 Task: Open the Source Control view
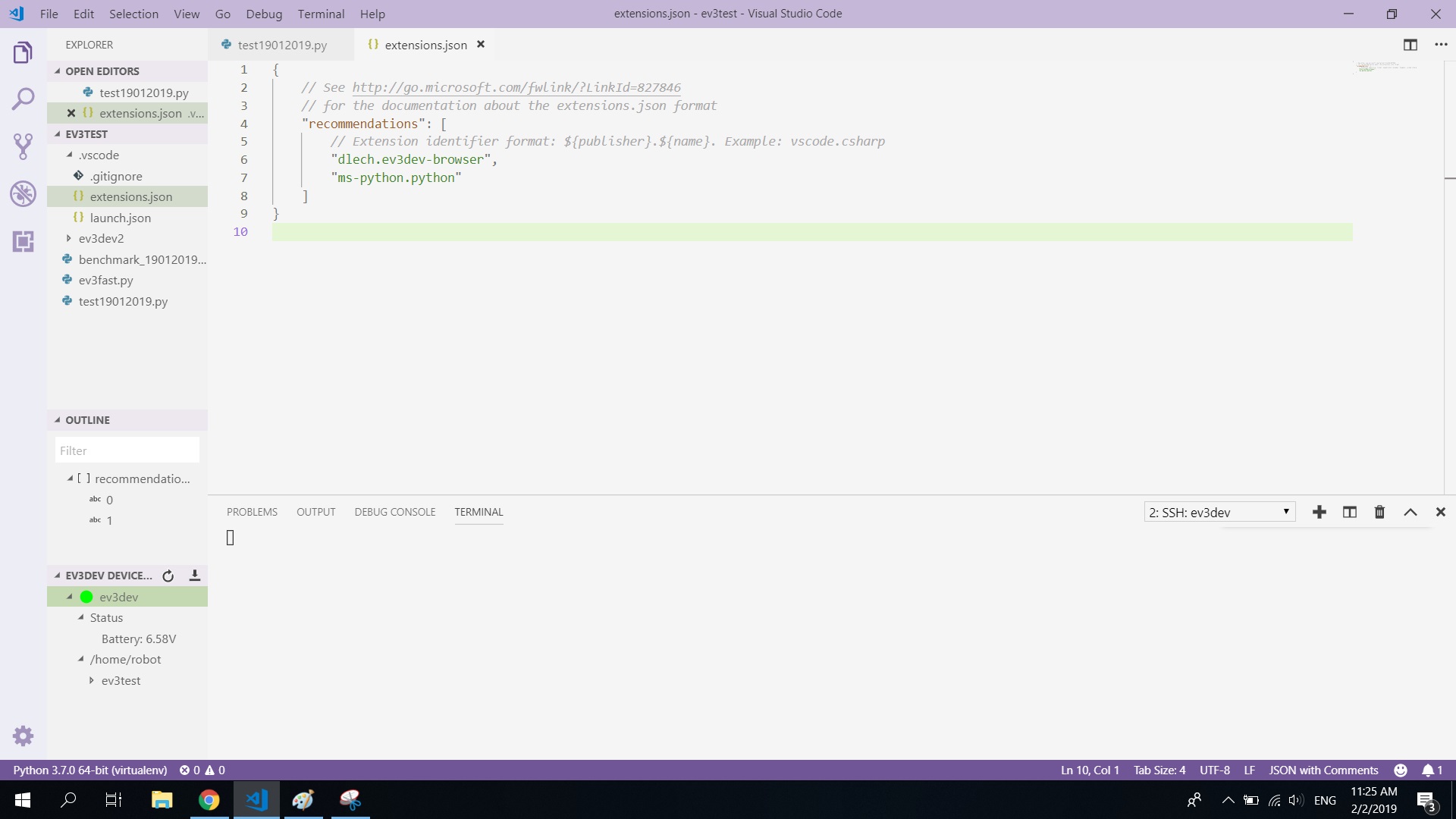(x=24, y=146)
